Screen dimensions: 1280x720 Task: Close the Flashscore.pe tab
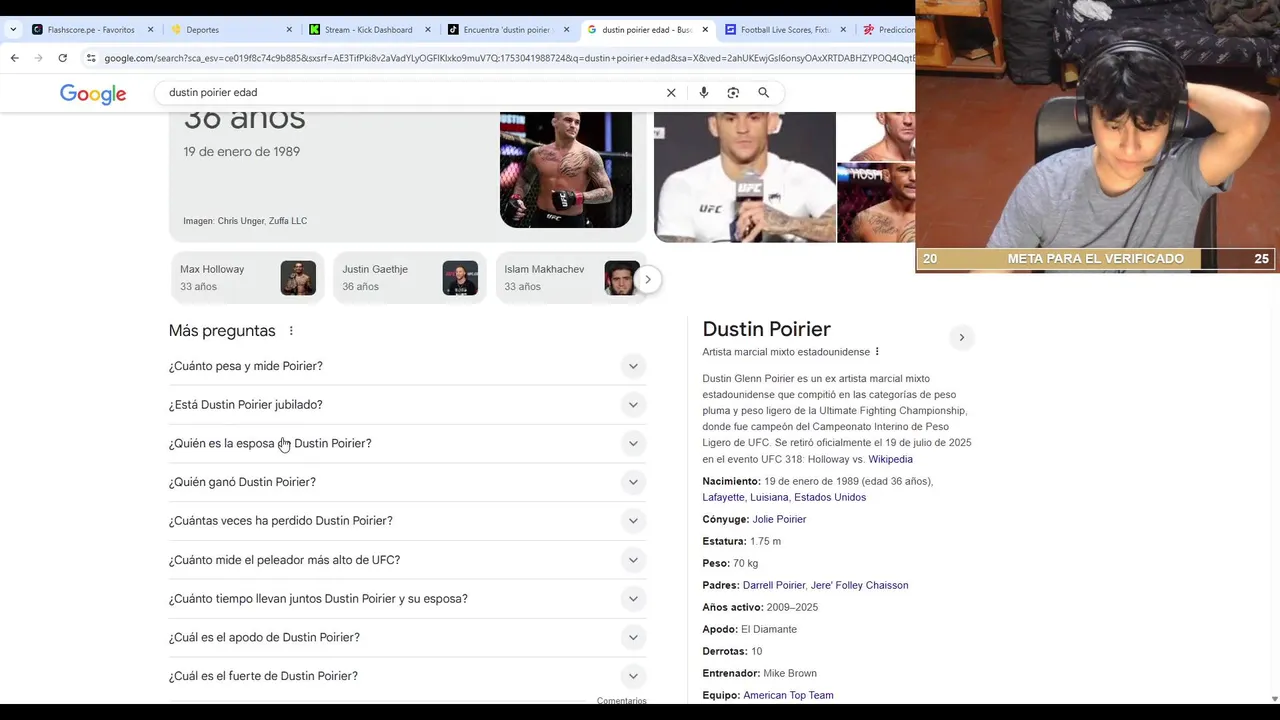[151, 30]
